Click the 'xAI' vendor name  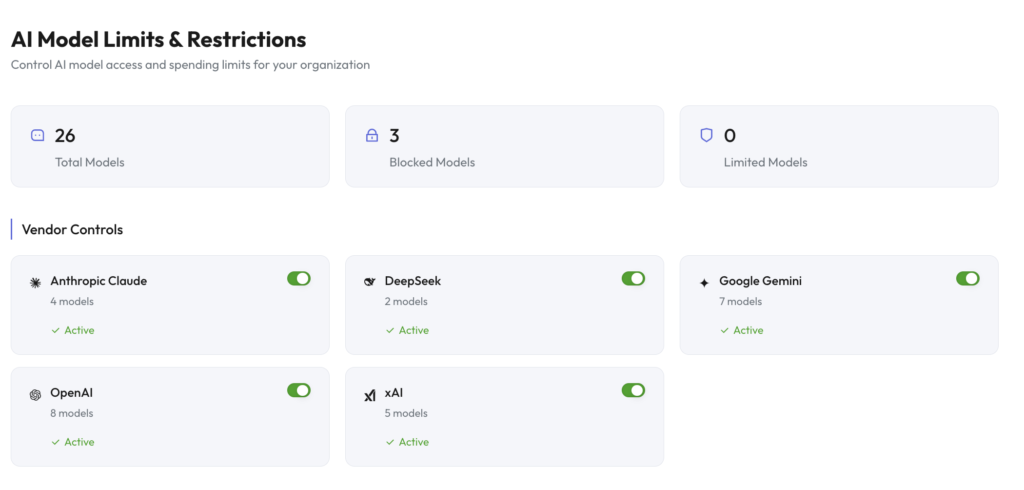(394, 393)
